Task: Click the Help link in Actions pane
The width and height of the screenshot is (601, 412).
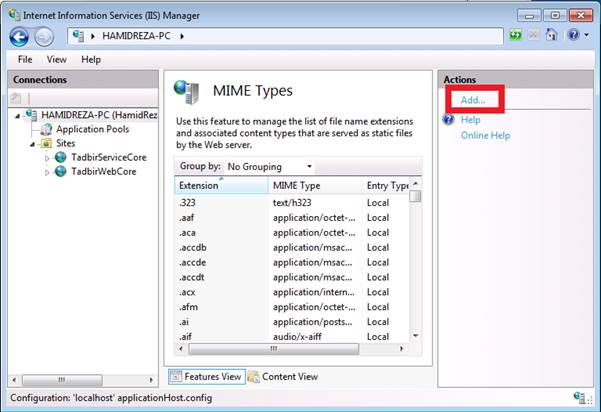Action: pyautogui.click(x=470, y=120)
